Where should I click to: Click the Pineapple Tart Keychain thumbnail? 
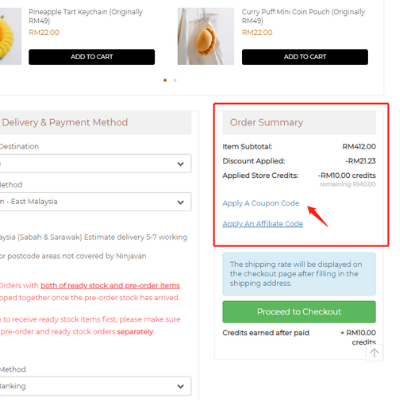point(11,36)
